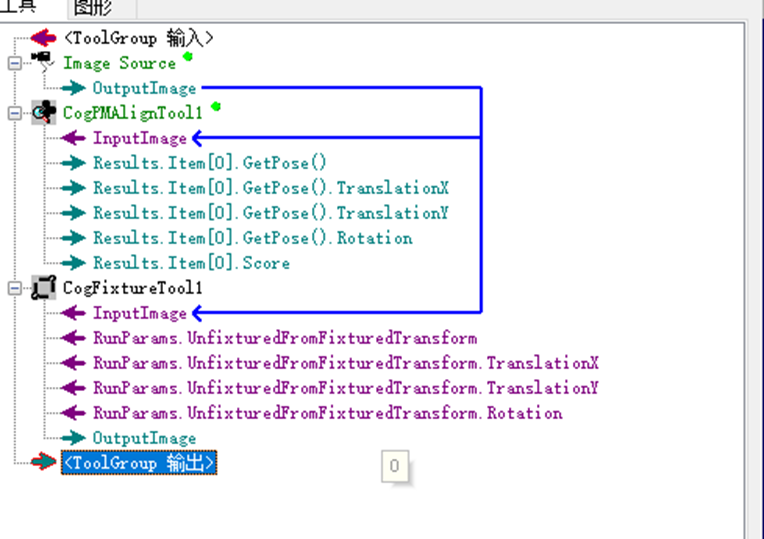Screen dimensions: 764x539
Task: Select Results.Item[0].GetPose().Rotation terminal
Action: click(253, 238)
